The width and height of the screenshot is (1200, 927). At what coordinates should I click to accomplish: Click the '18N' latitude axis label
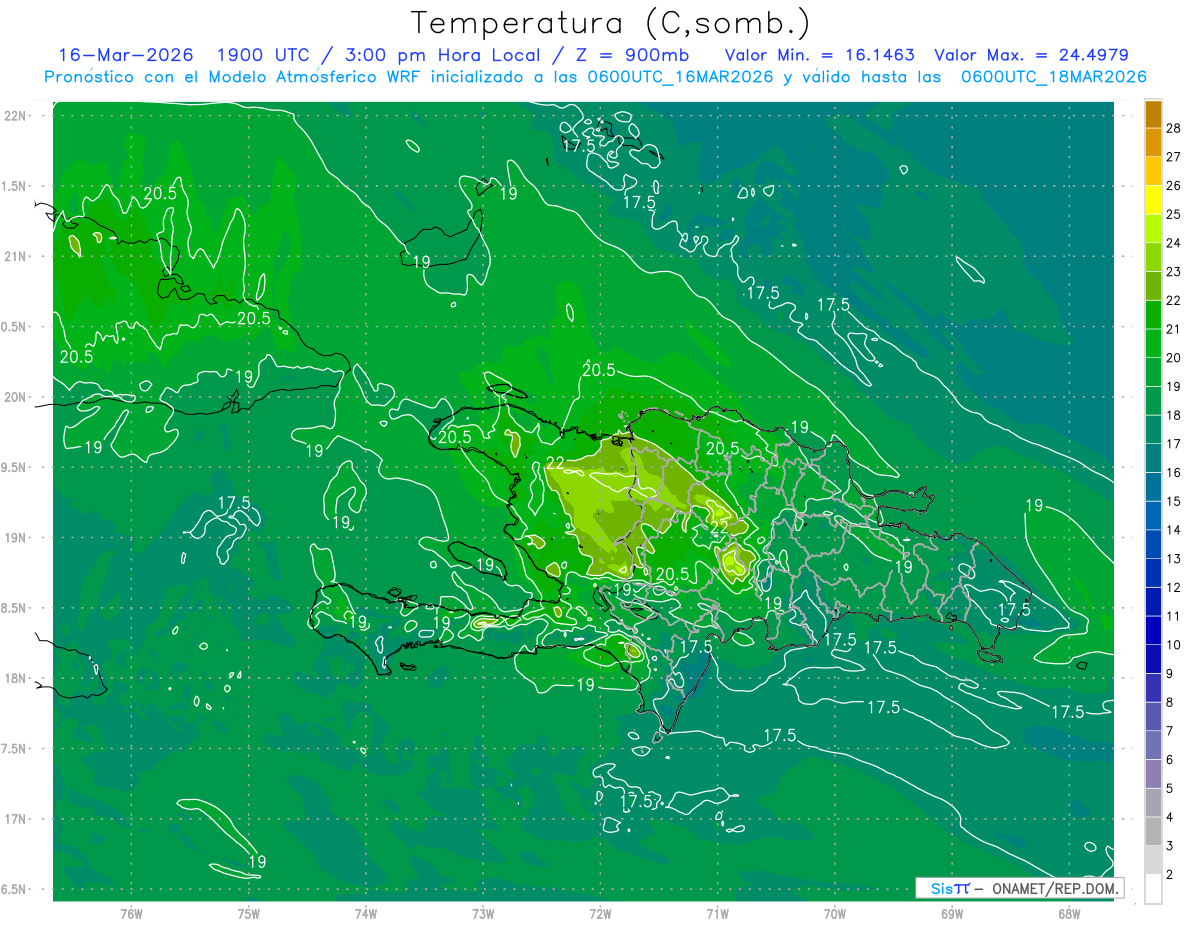[x=16, y=678]
